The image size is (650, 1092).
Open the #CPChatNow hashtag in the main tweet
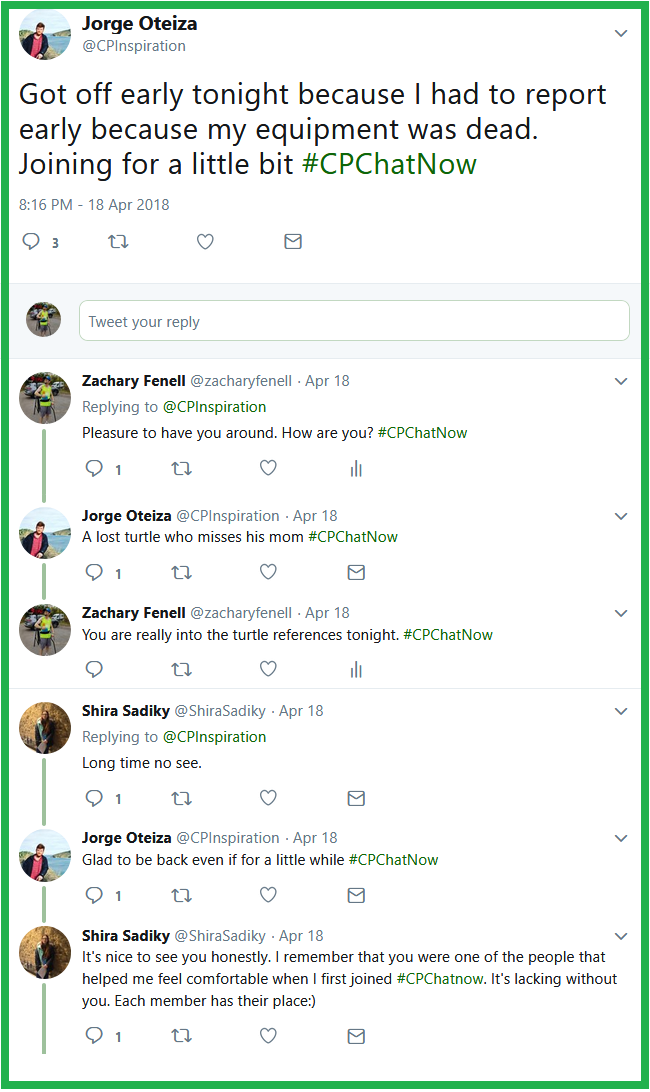point(389,164)
